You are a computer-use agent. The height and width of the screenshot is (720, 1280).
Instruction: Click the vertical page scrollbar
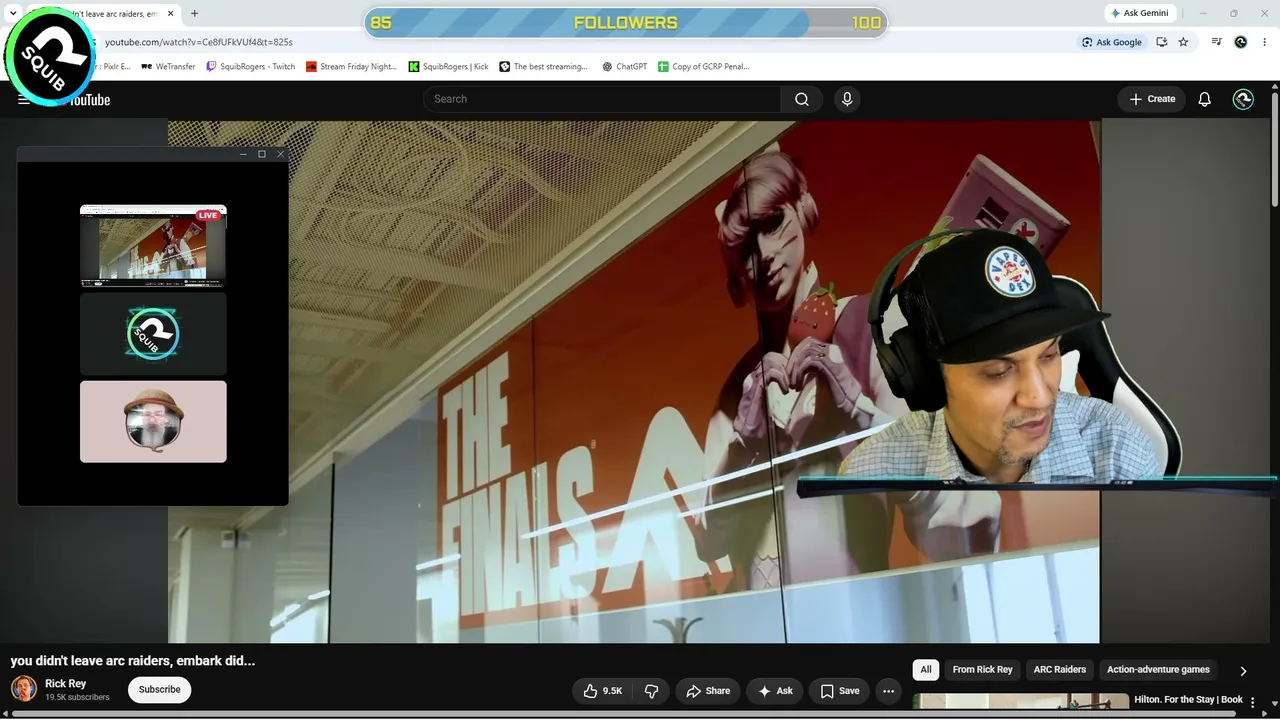1275,150
